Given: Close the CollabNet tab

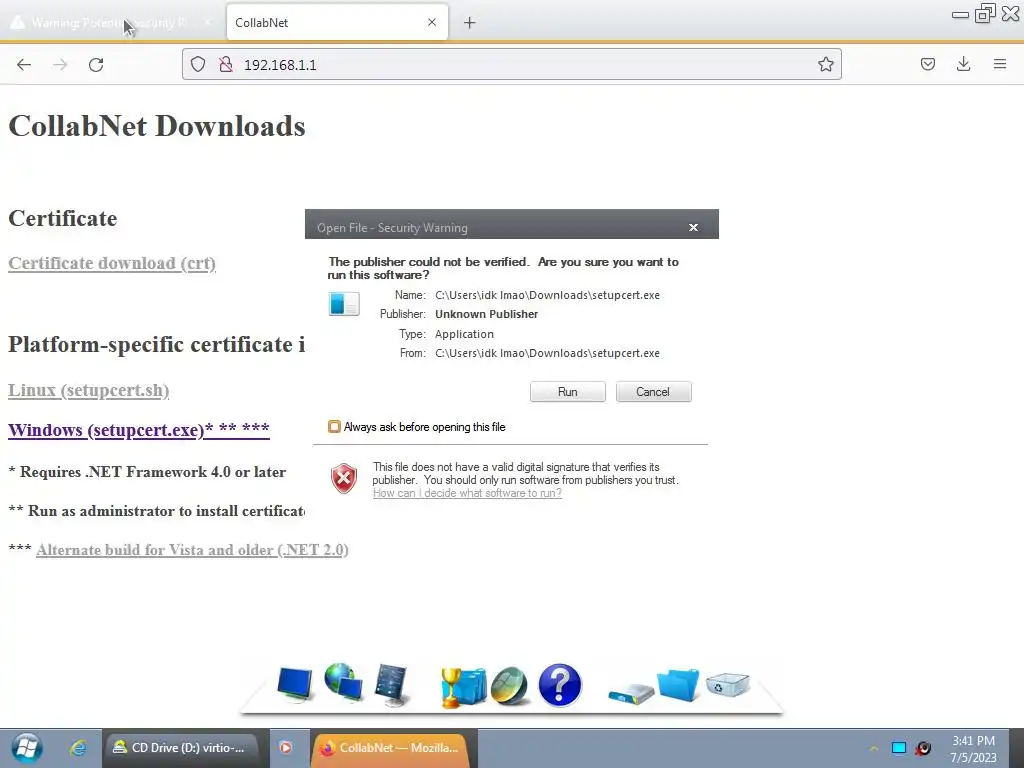Looking at the screenshot, I should tap(432, 22).
